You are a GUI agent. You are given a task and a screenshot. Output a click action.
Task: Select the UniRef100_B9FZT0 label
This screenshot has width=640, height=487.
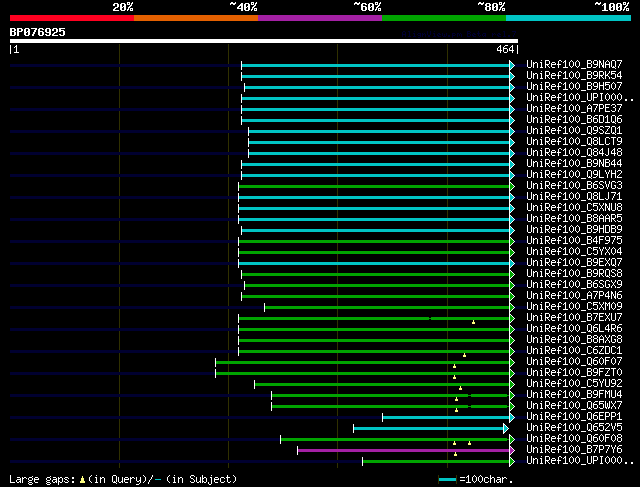(574, 373)
